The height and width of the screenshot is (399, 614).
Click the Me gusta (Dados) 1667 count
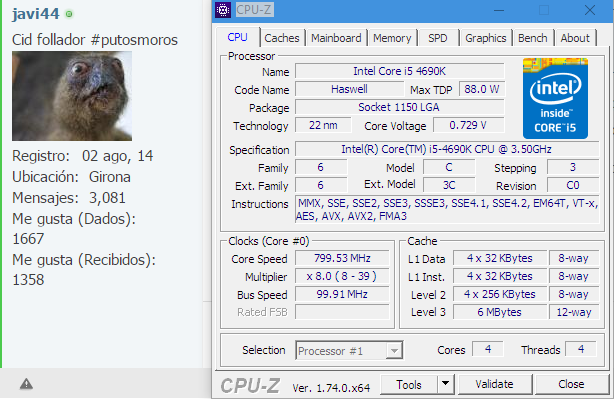tap(28, 239)
